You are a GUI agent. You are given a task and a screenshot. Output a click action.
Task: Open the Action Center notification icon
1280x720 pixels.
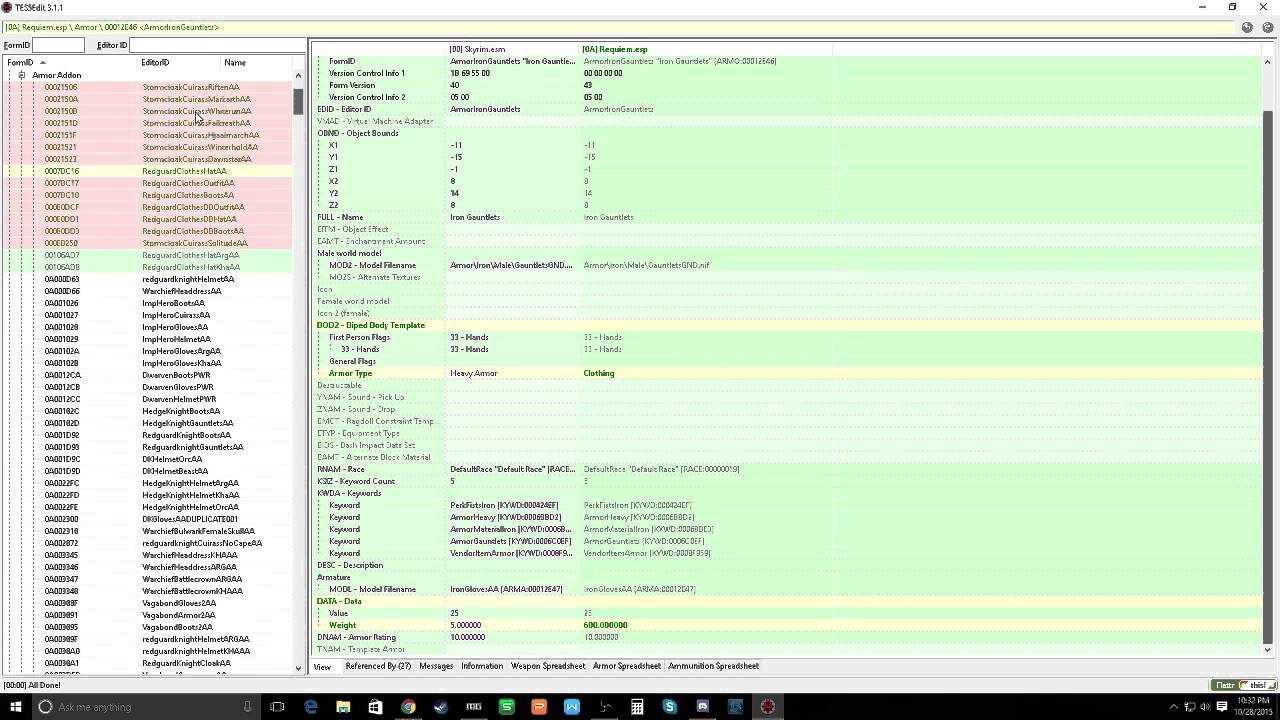click(x=1221, y=707)
